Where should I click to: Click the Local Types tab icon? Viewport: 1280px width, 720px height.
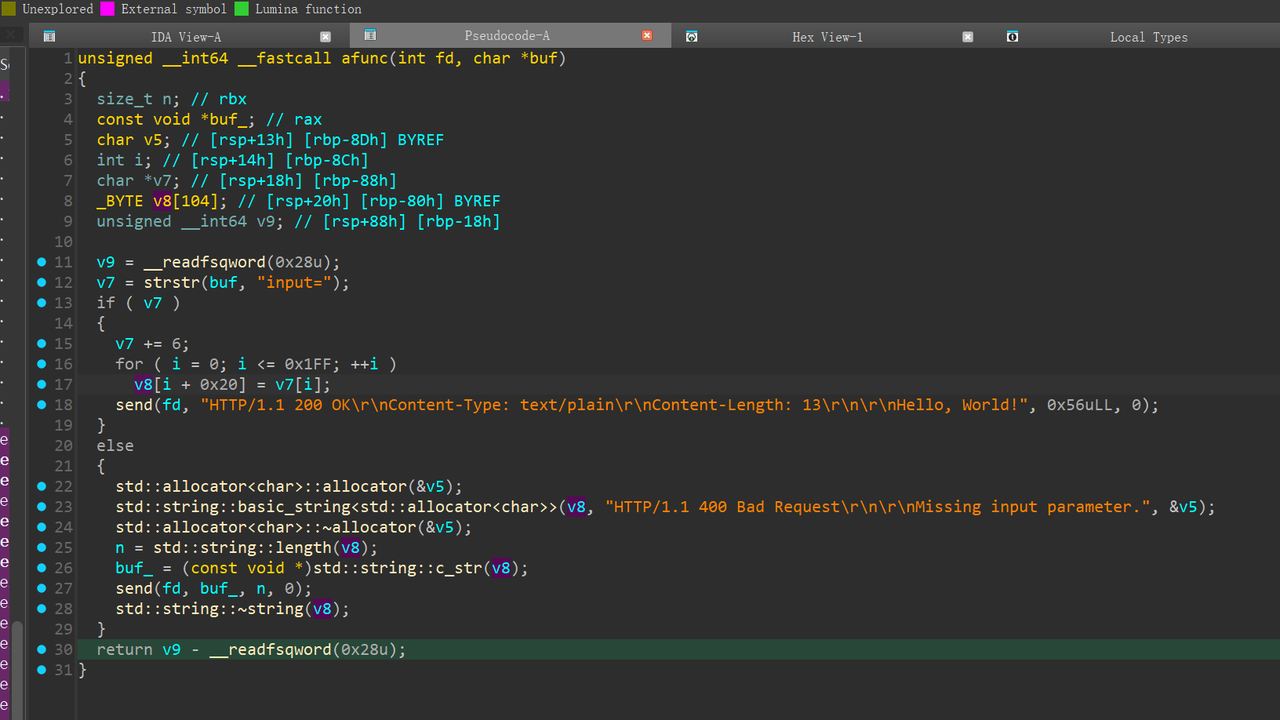point(1012,36)
